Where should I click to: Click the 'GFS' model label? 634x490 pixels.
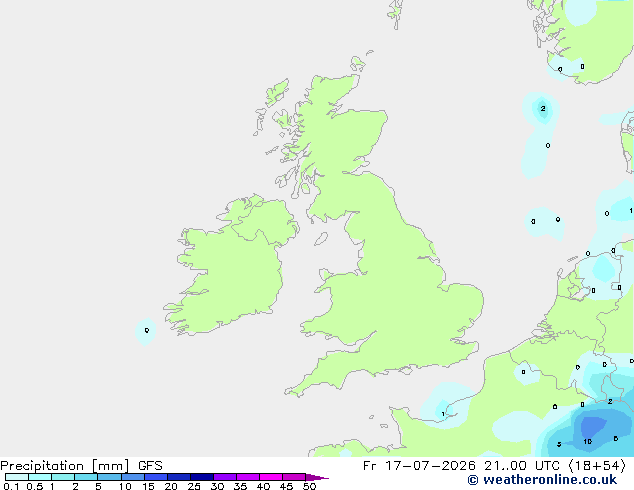[150, 466]
